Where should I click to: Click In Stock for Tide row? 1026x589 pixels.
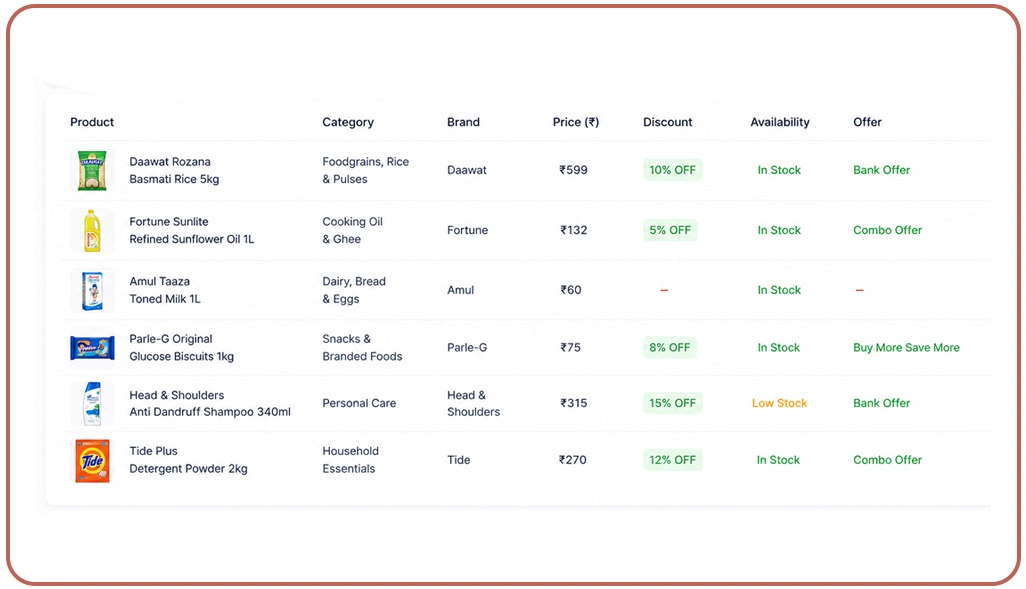coord(779,460)
